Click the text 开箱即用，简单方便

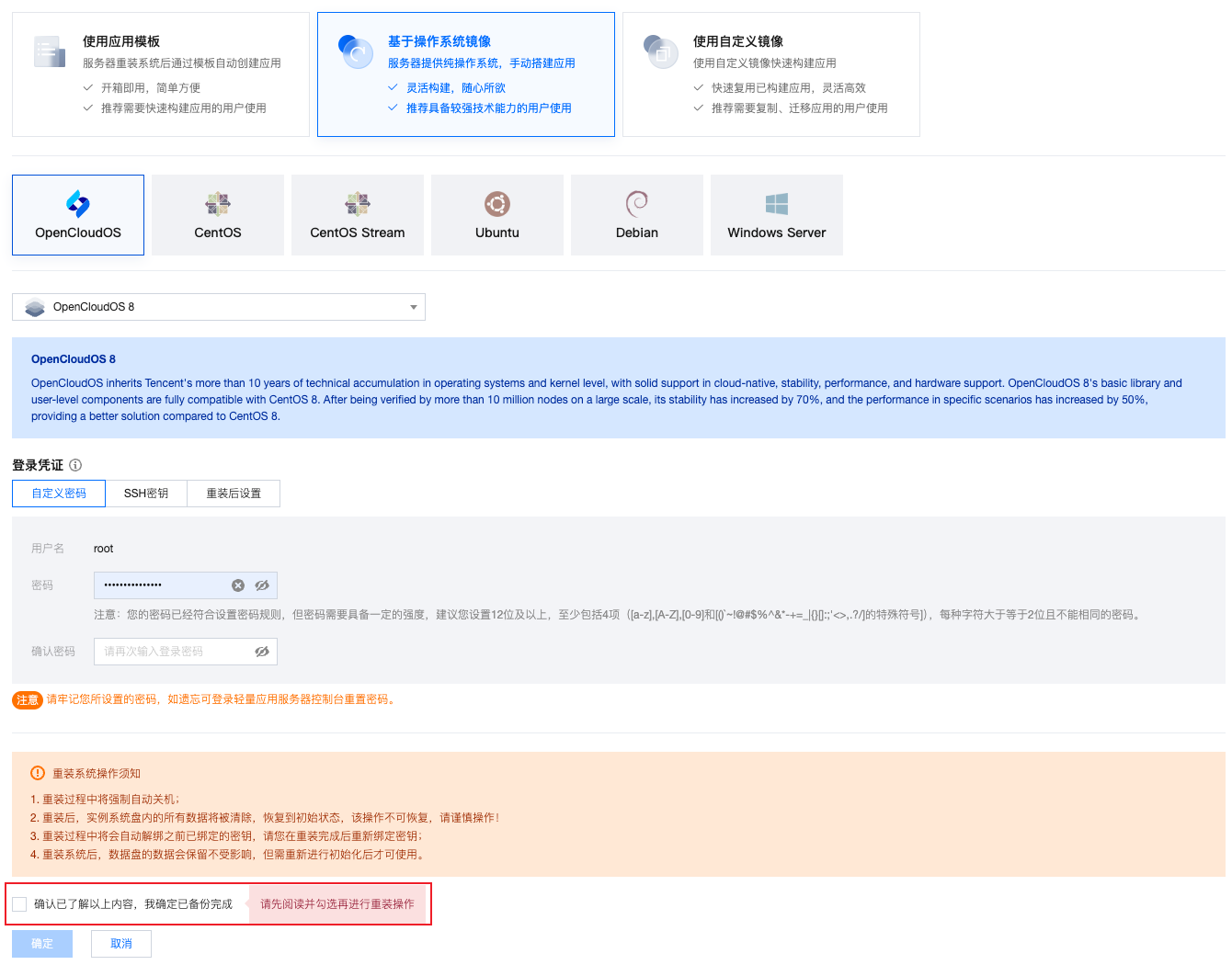[151, 88]
